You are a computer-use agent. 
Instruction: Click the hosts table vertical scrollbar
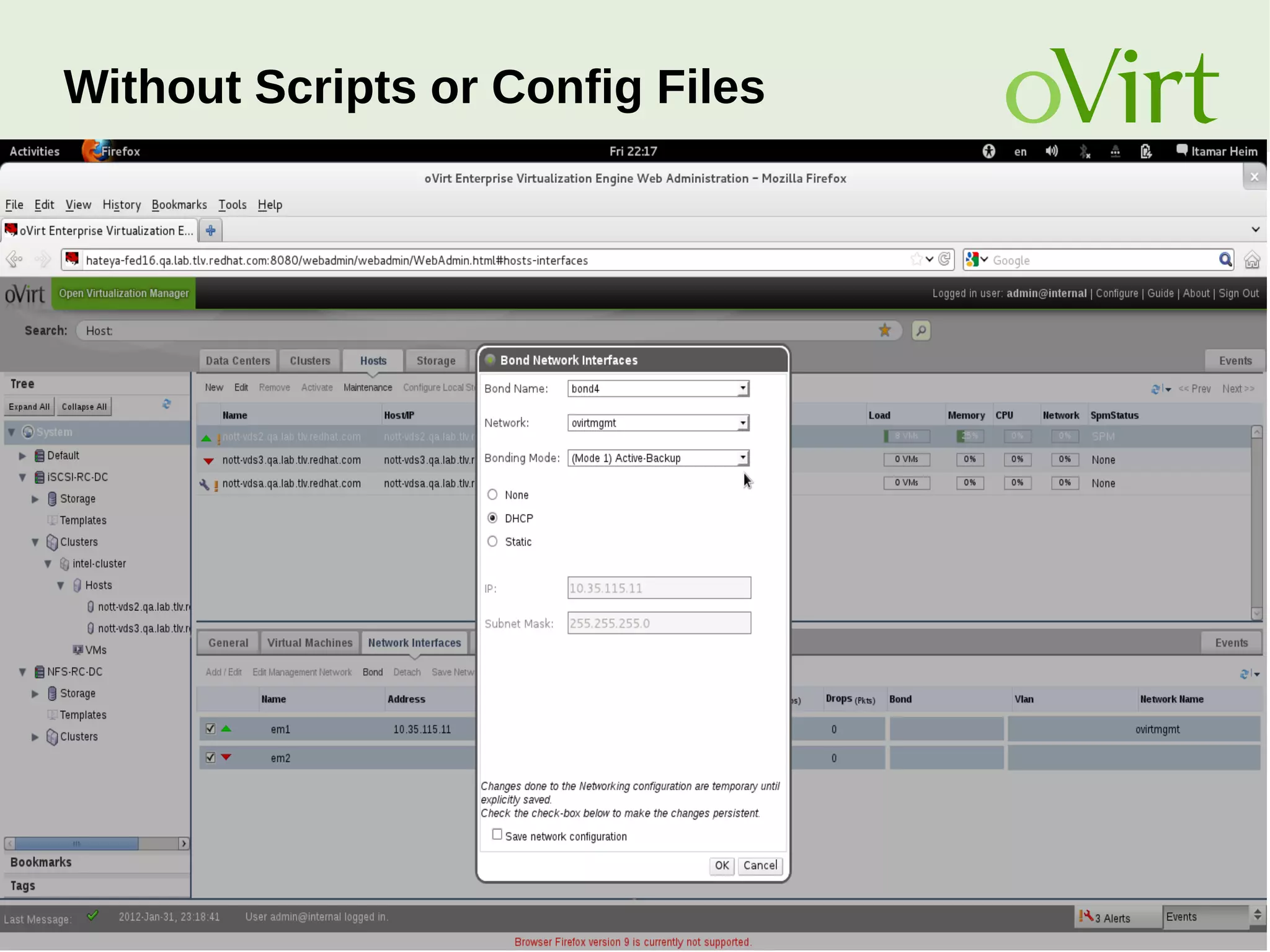[x=1257, y=522]
